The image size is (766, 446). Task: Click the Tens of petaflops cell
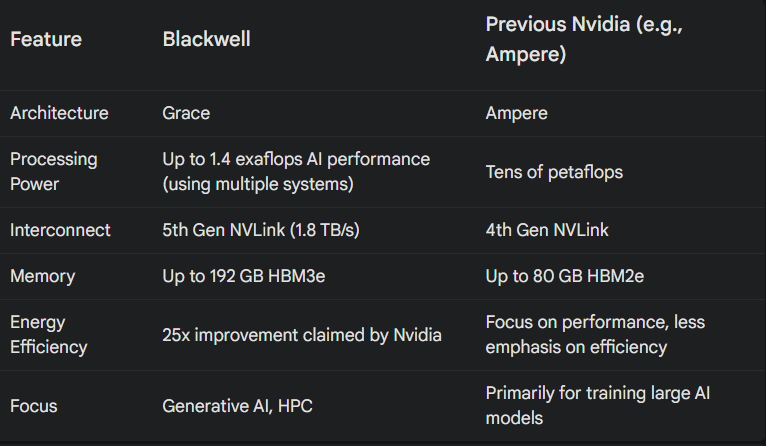coord(554,172)
